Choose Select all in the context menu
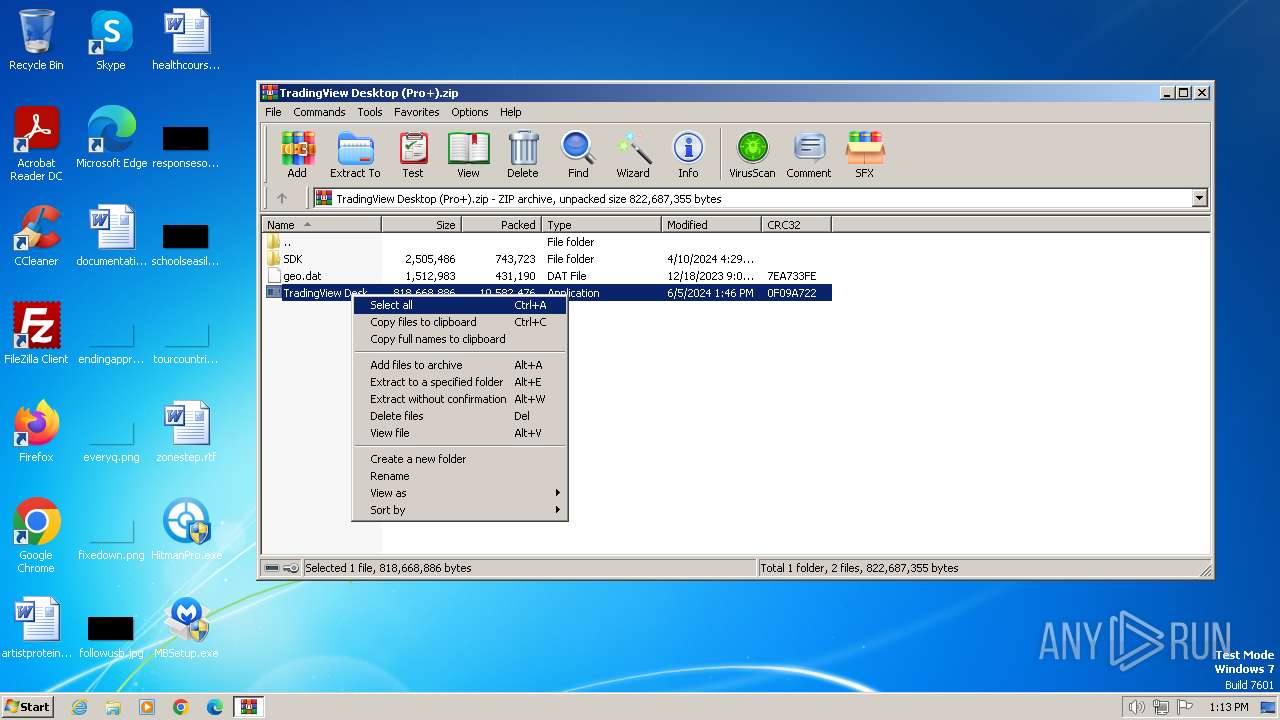The image size is (1280, 720). (x=460, y=305)
